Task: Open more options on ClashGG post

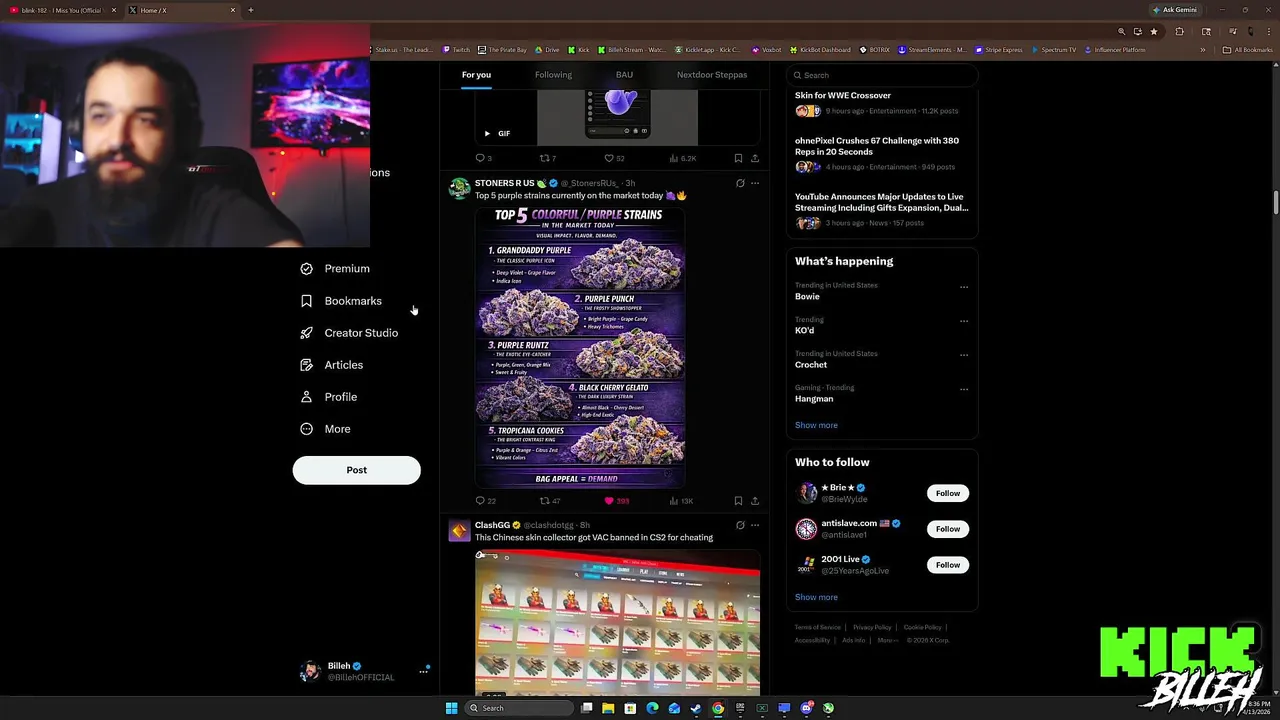Action: (x=755, y=525)
